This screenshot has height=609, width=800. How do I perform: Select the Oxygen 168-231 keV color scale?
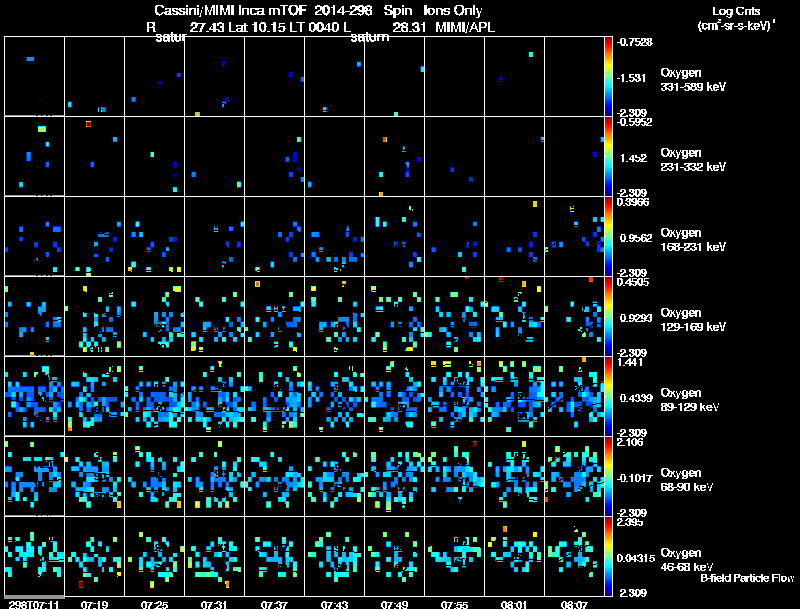point(609,236)
